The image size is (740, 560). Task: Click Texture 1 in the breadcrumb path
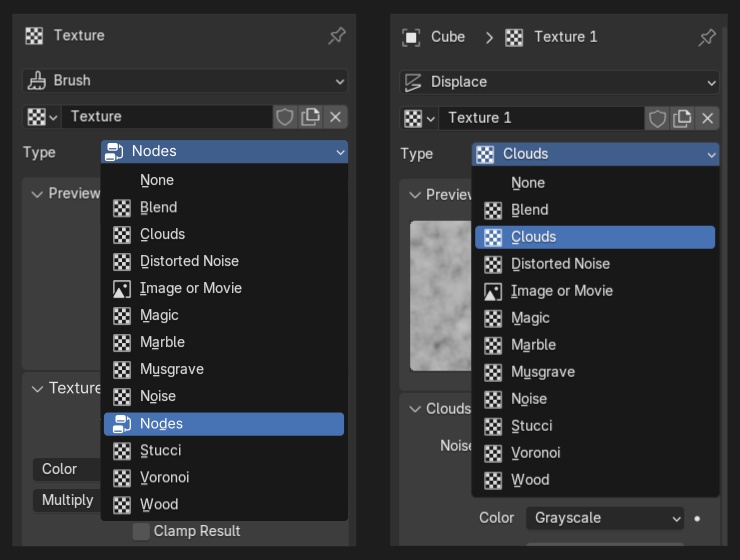(x=565, y=37)
